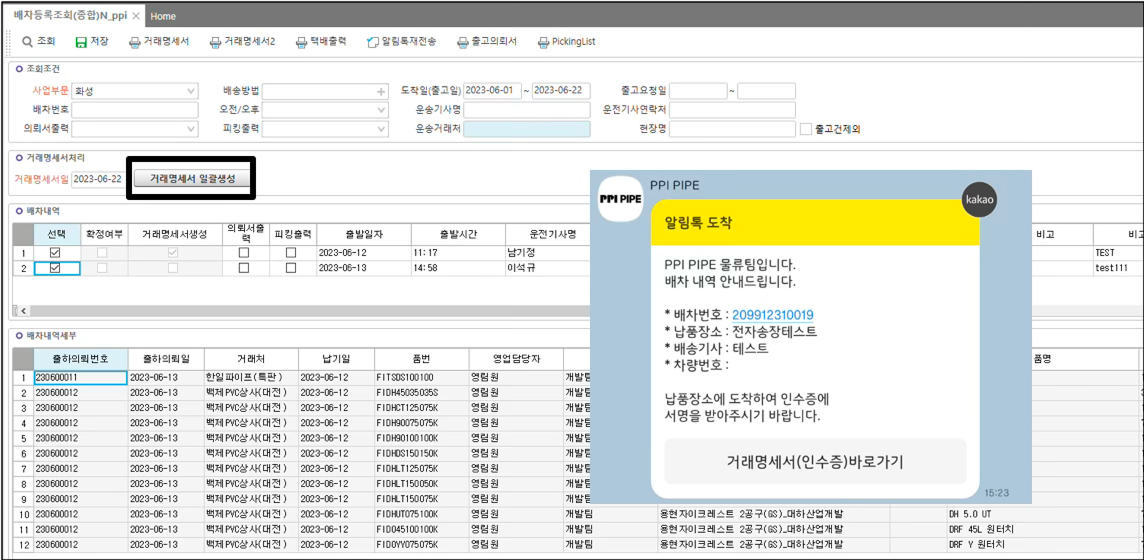
Task: Click driver name 남기정 cell
Action: coord(548,252)
